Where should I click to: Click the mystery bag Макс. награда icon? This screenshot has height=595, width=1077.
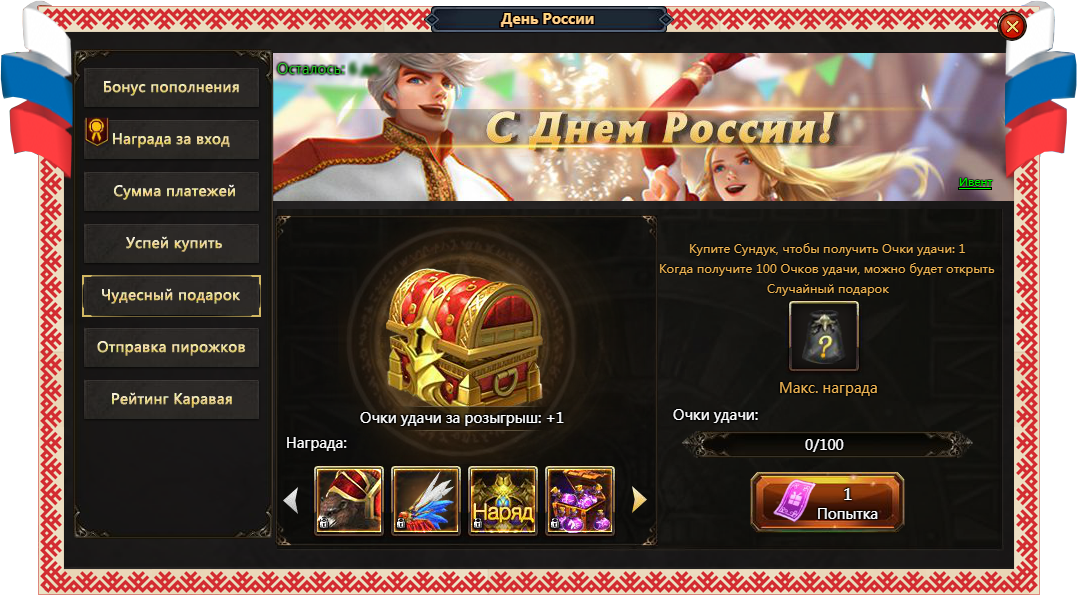point(824,336)
